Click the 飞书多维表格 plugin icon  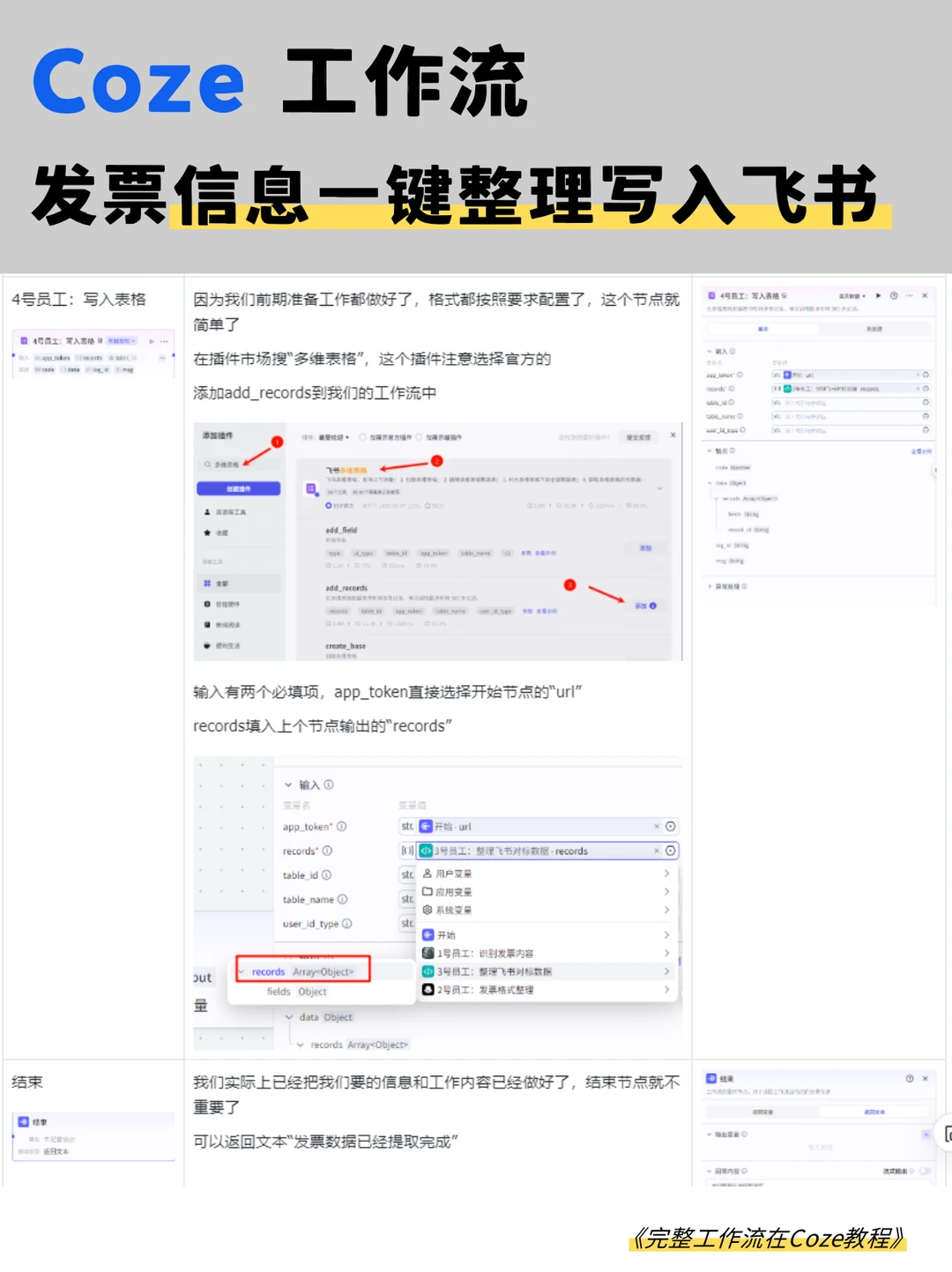pos(311,488)
